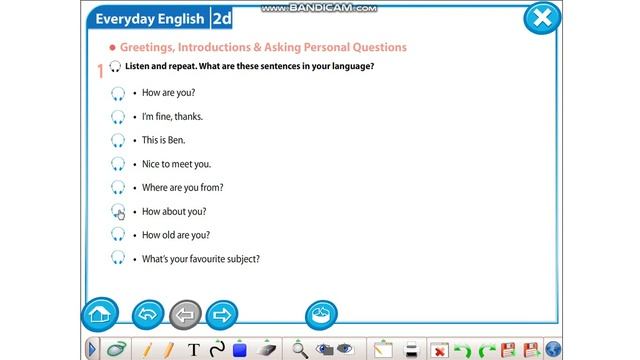Image resolution: width=640 pixels, height=360 pixels.
Task: Undo with the green left arrow
Action: pyautogui.click(x=463, y=350)
